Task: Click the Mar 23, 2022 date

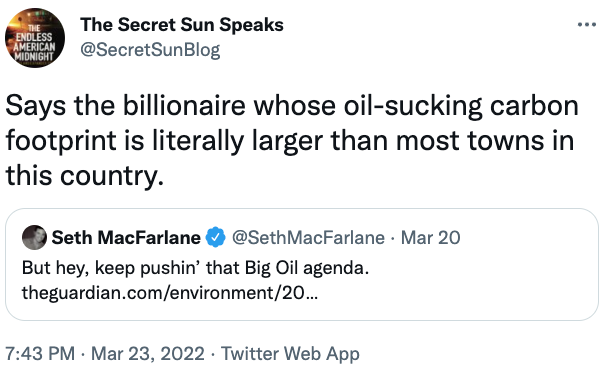Action: [x=148, y=353]
